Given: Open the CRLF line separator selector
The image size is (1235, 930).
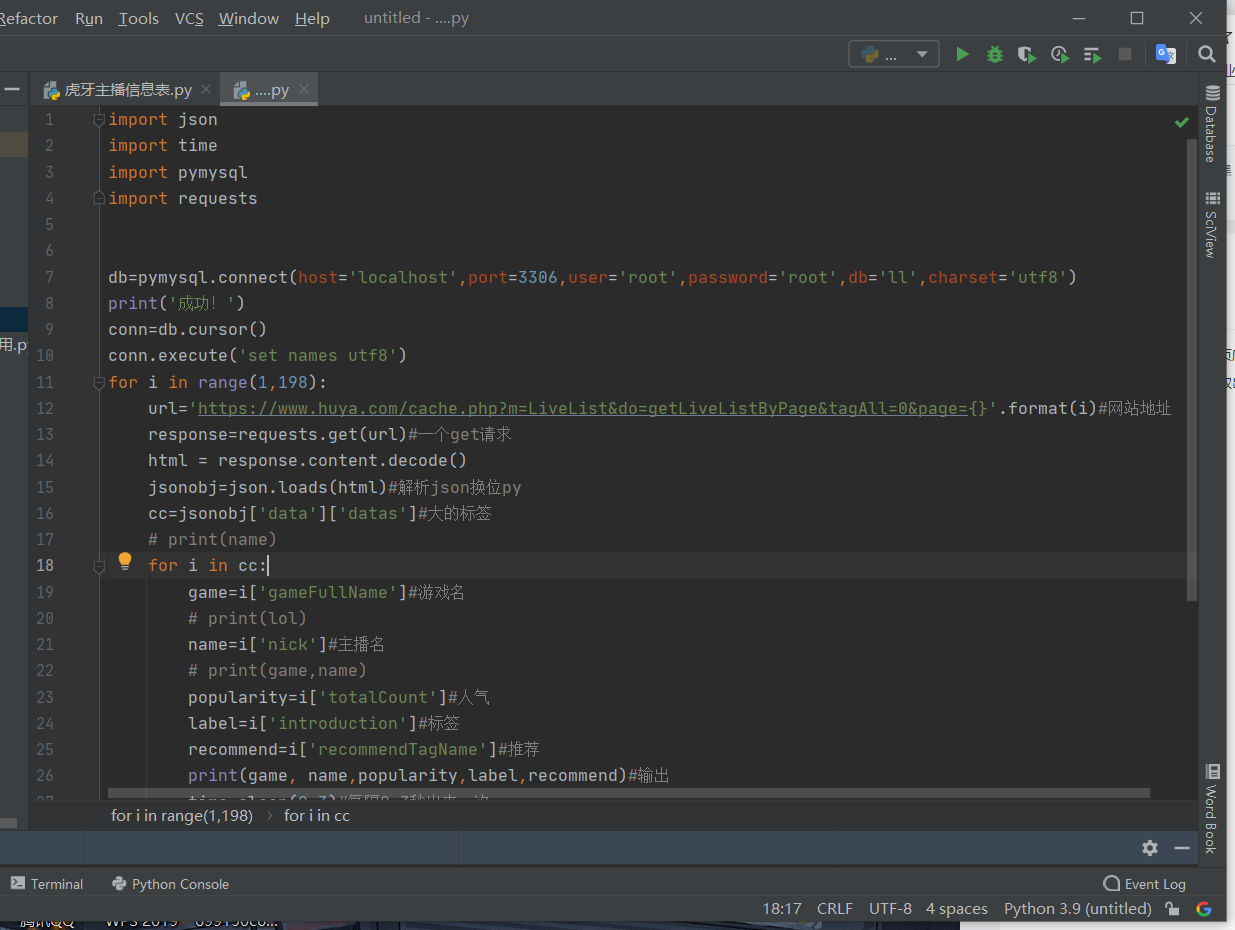Looking at the screenshot, I should [834, 908].
